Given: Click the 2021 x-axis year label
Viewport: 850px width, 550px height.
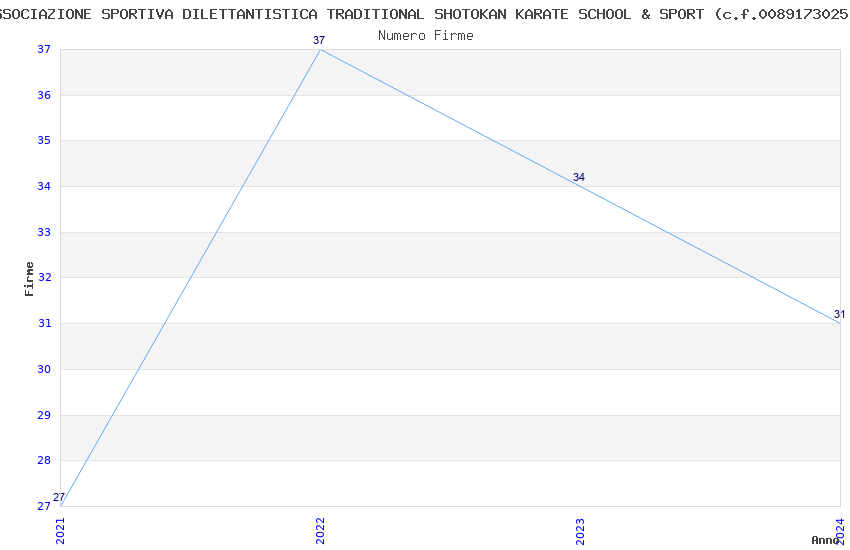Looking at the screenshot, I should point(61,530).
